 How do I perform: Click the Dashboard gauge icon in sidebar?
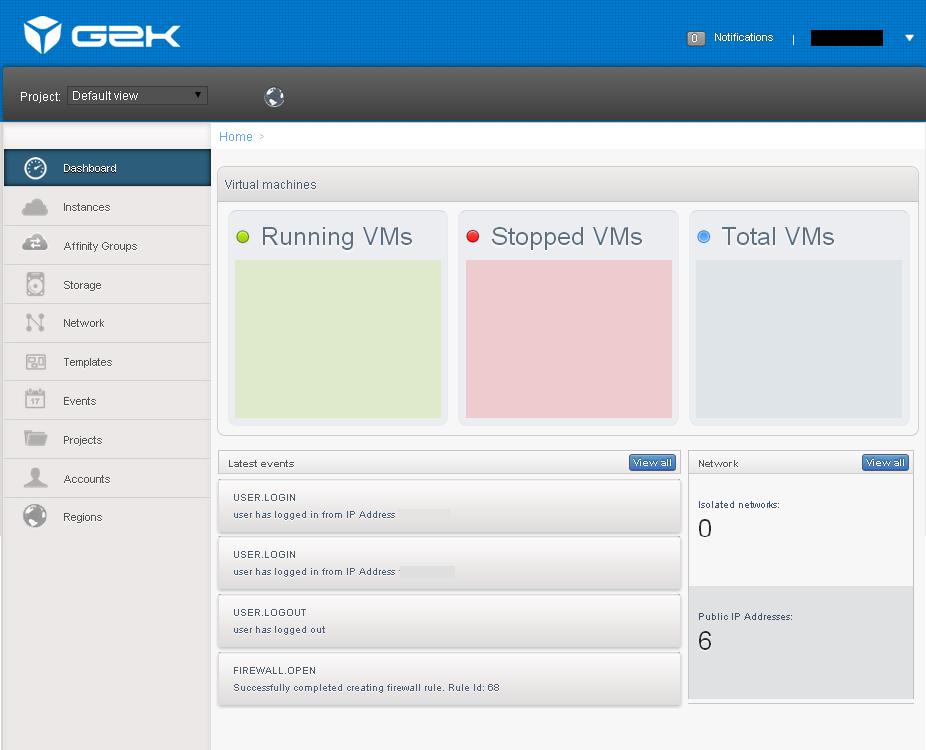(x=35, y=168)
